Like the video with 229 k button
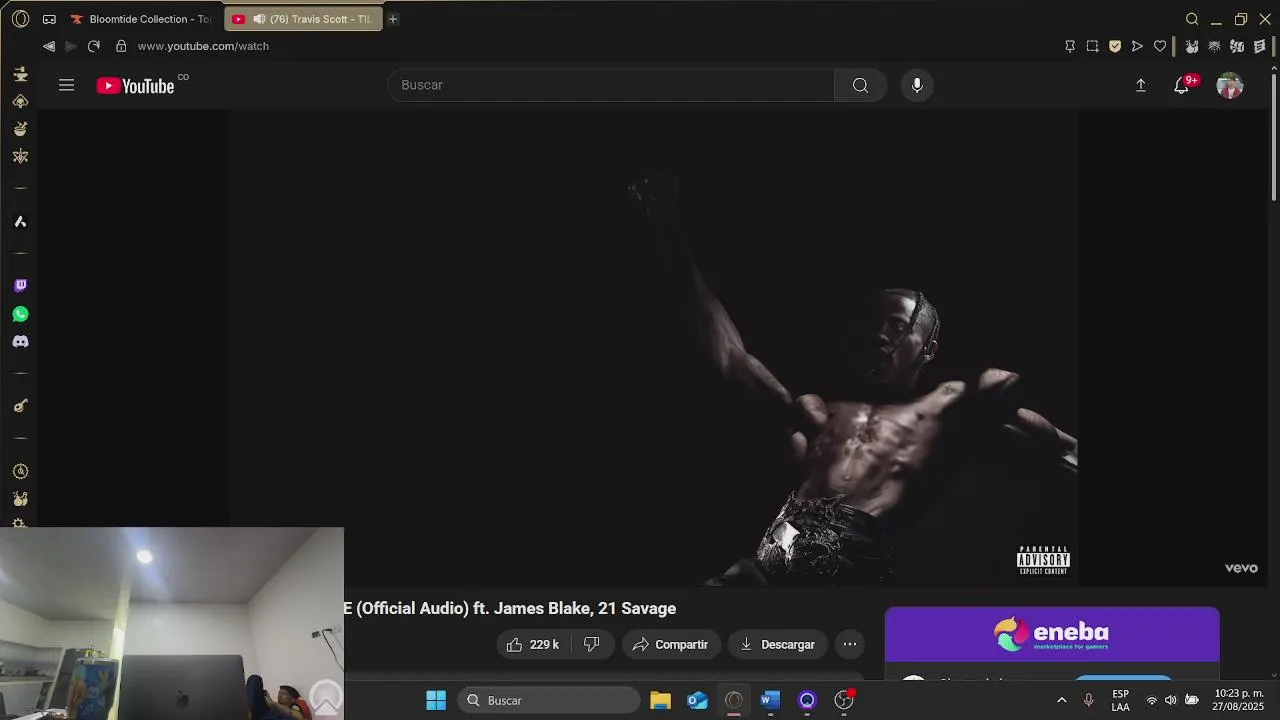The height and width of the screenshot is (720, 1280). click(x=534, y=644)
